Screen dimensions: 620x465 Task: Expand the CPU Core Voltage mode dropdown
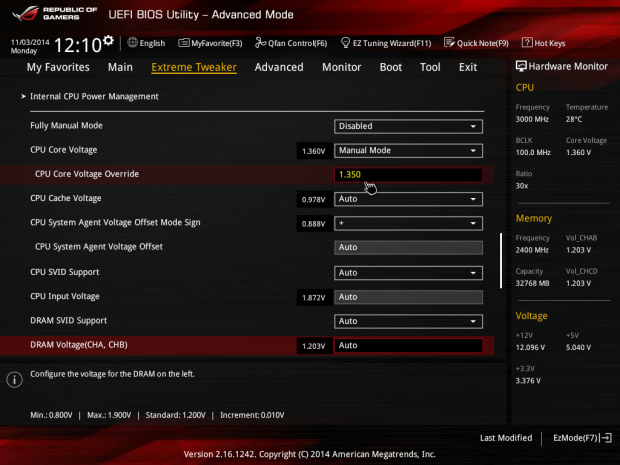(407, 150)
